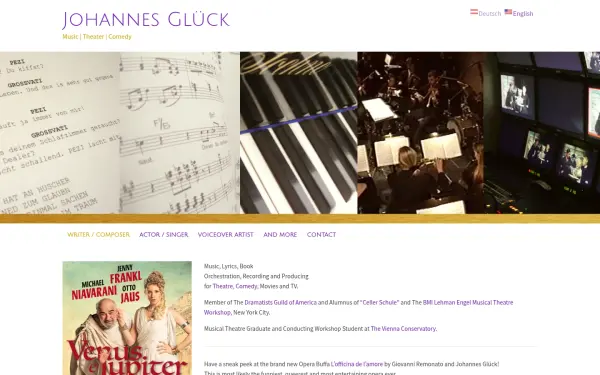Open the Writer / Composer menu item
600x375 pixels.
[98, 235]
